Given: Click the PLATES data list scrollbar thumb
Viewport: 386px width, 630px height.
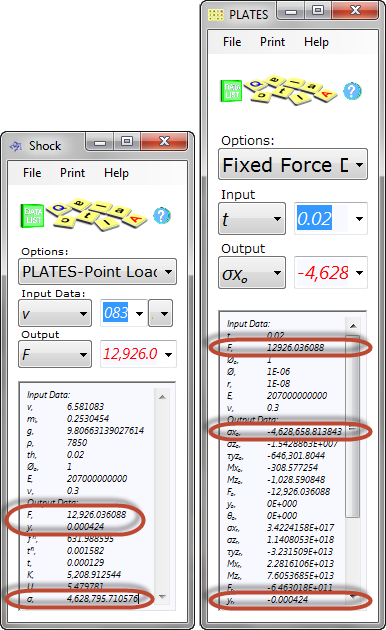Looking at the screenshot, I should click(353, 426).
